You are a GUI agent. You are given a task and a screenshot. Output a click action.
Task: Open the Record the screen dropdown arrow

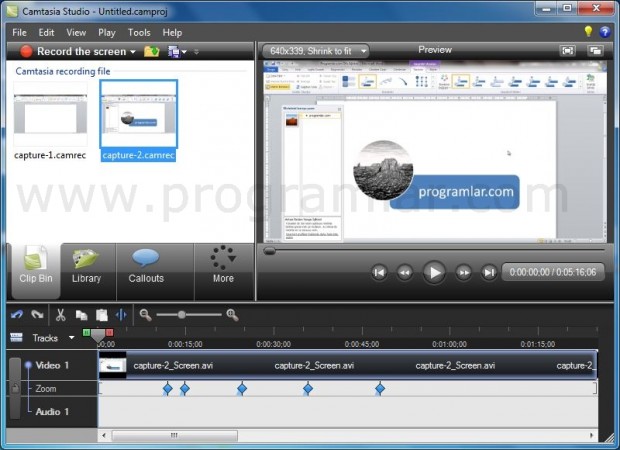tap(133, 52)
